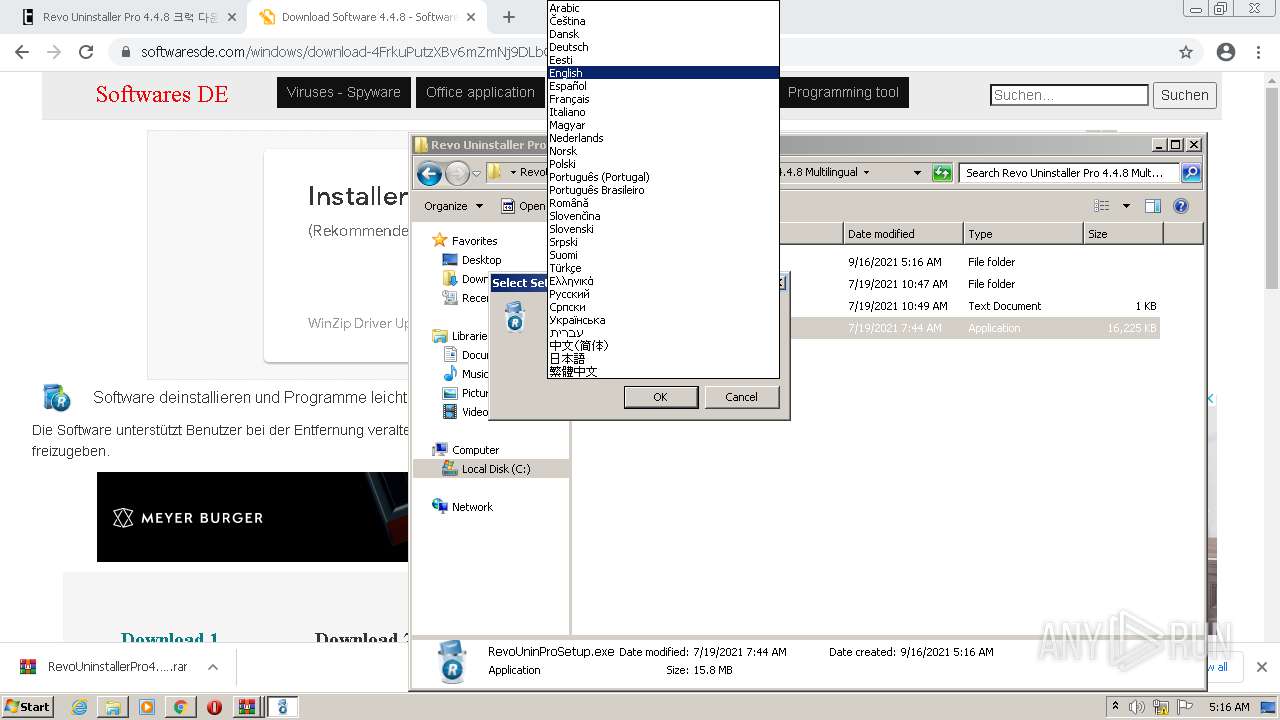Click the Change your view icon
The height and width of the screenshot is (720, 1280).
pos(1102,206)
